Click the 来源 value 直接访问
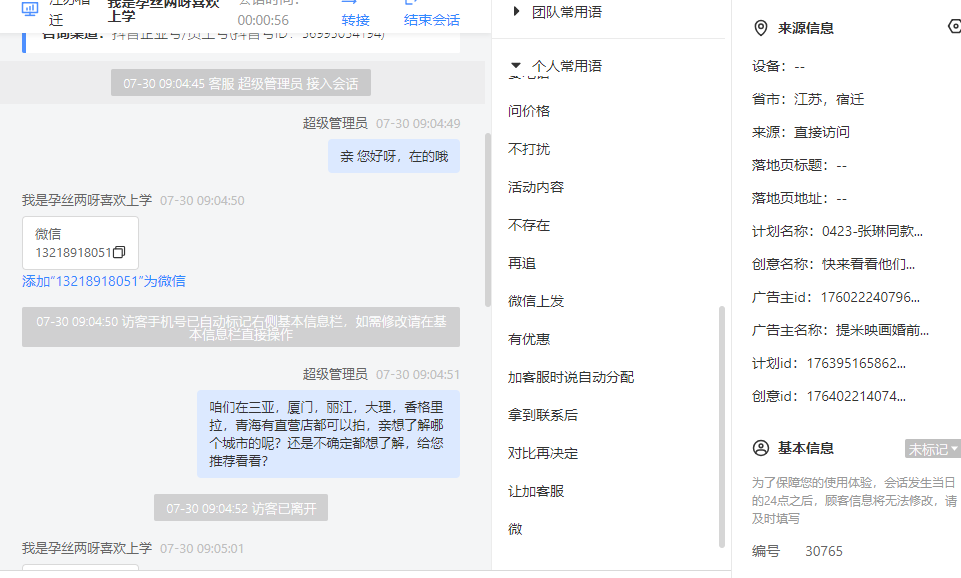 pos(821,132)
